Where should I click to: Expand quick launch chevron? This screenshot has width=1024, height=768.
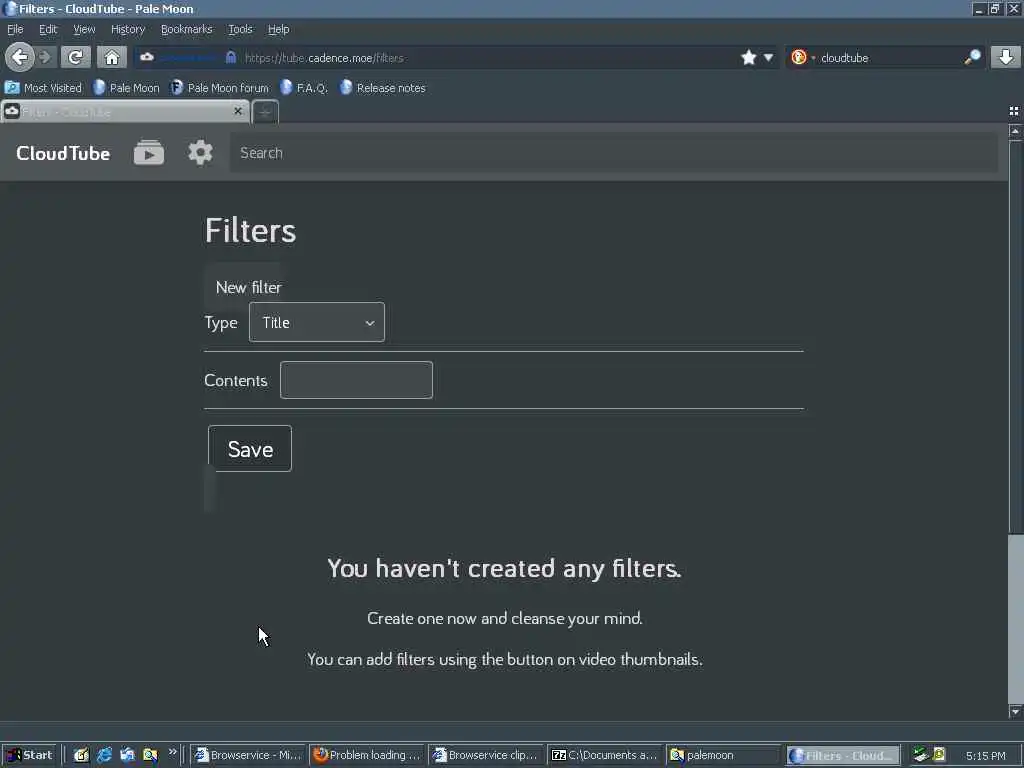coord(172,752)
